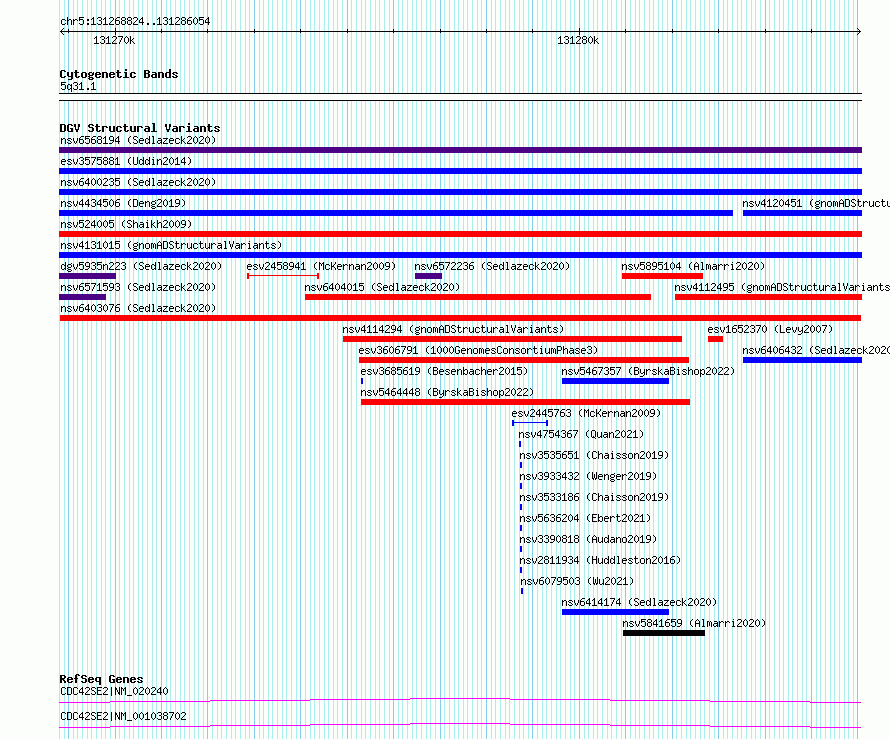Open the nsv6079503 (Wu2021) label
Screen dimensions: 890x739
577,581
